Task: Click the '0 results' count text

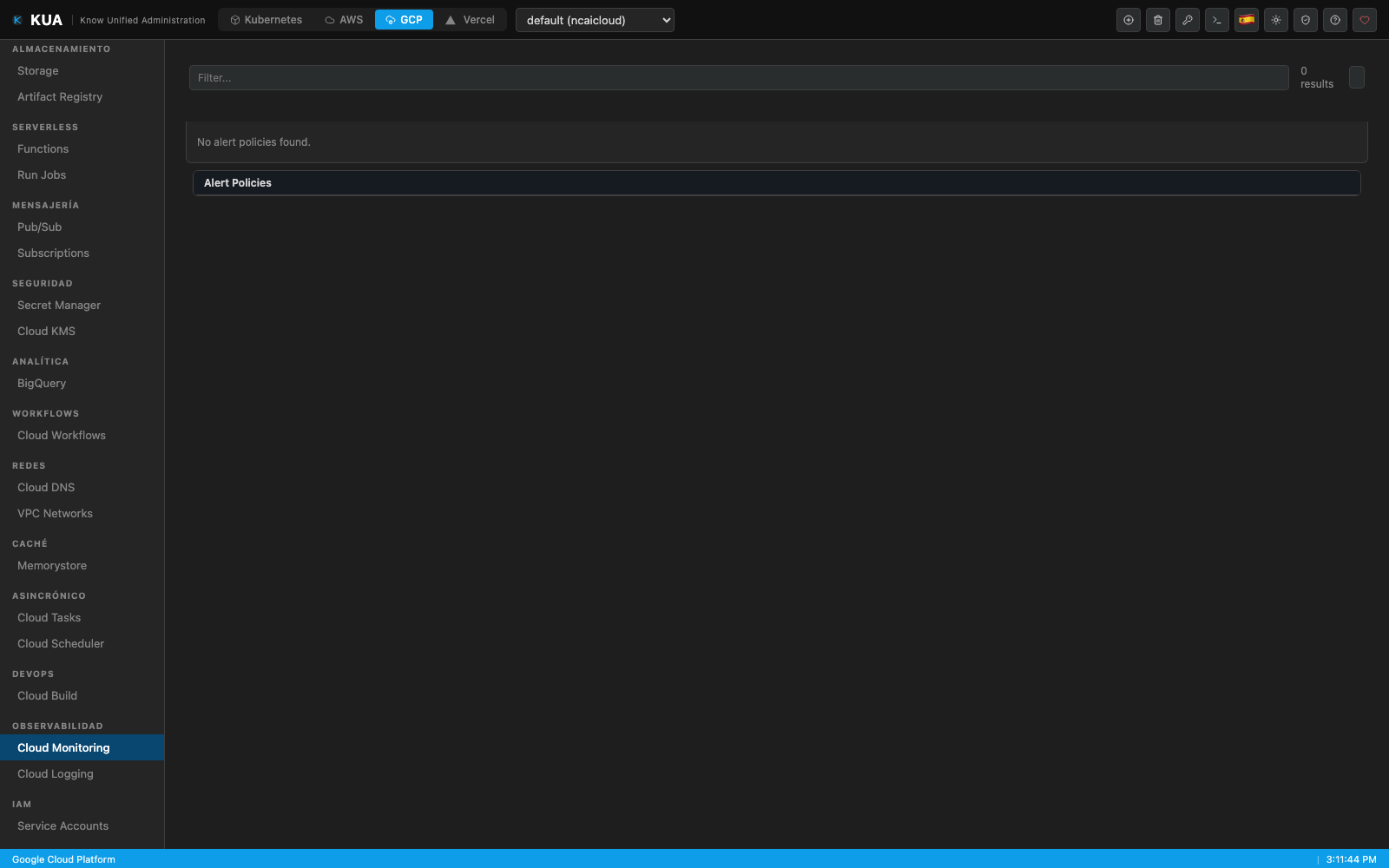Action: click(1317, 77)
